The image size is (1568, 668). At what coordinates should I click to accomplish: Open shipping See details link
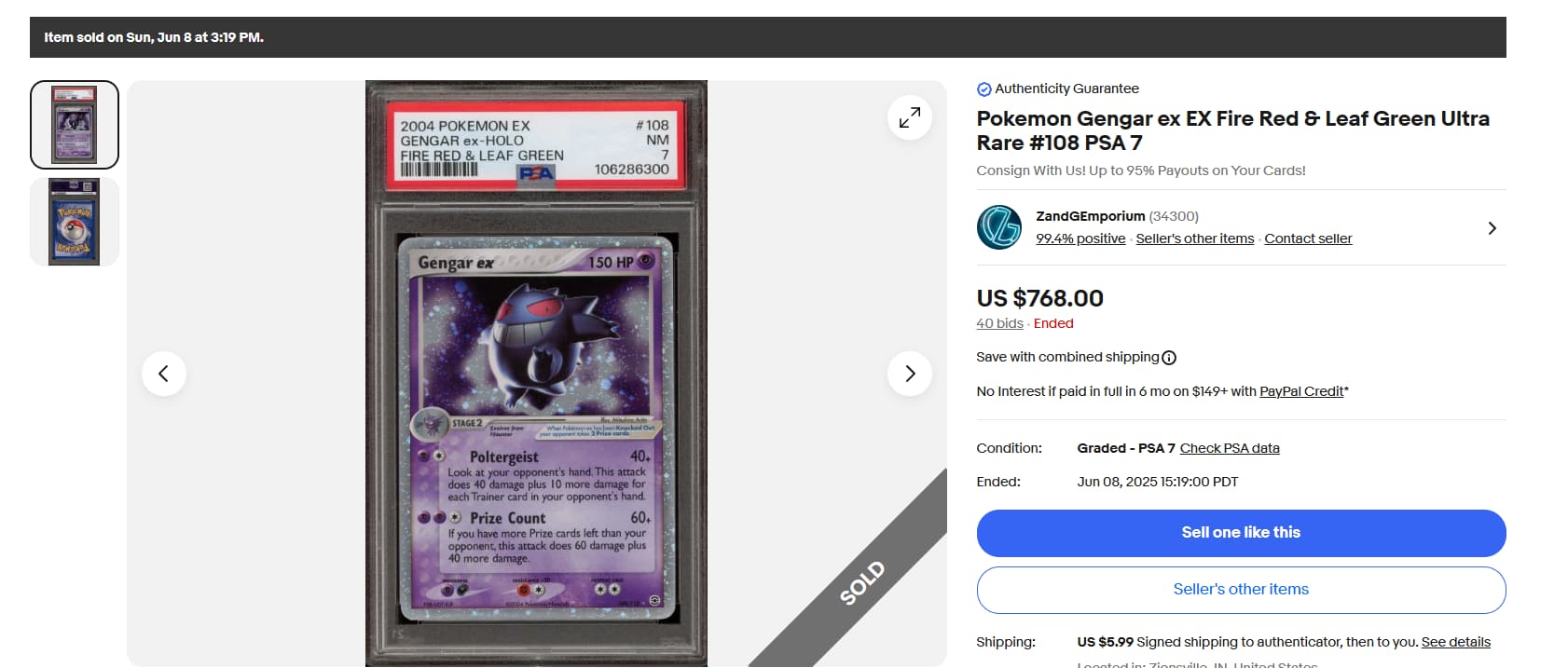[1455, 642]
